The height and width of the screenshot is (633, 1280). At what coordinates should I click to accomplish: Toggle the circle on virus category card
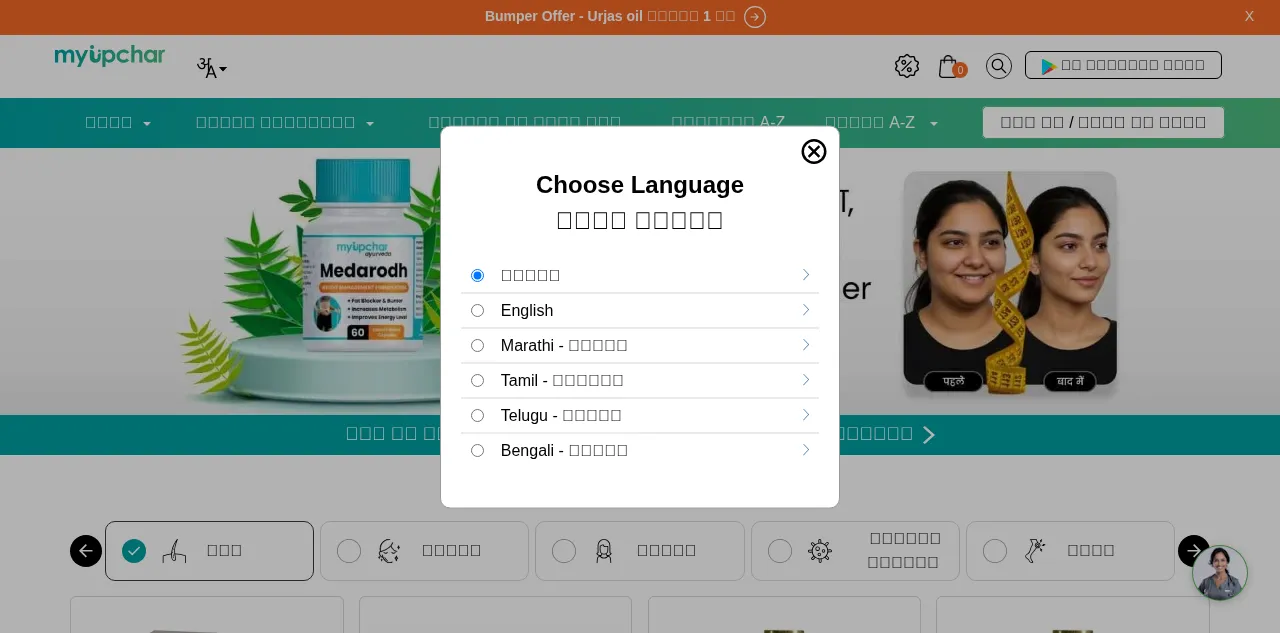[x=780, y=551]
